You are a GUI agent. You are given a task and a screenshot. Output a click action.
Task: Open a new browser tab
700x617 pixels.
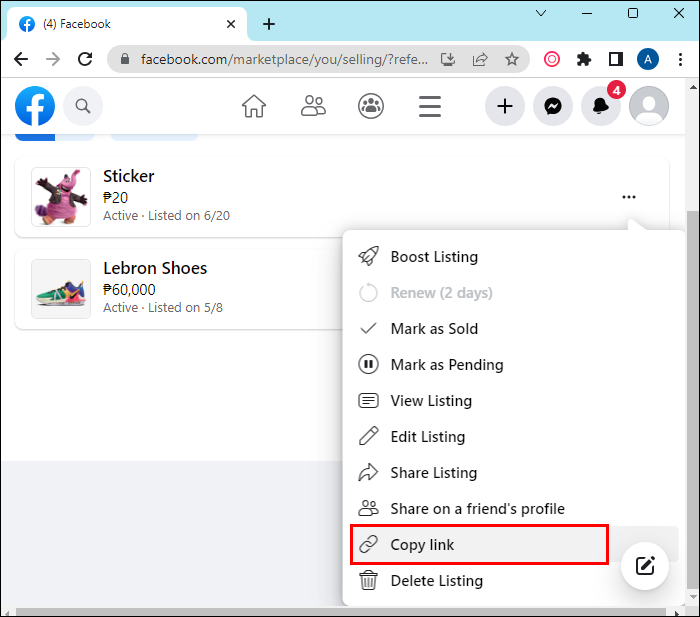pos(269,24)
